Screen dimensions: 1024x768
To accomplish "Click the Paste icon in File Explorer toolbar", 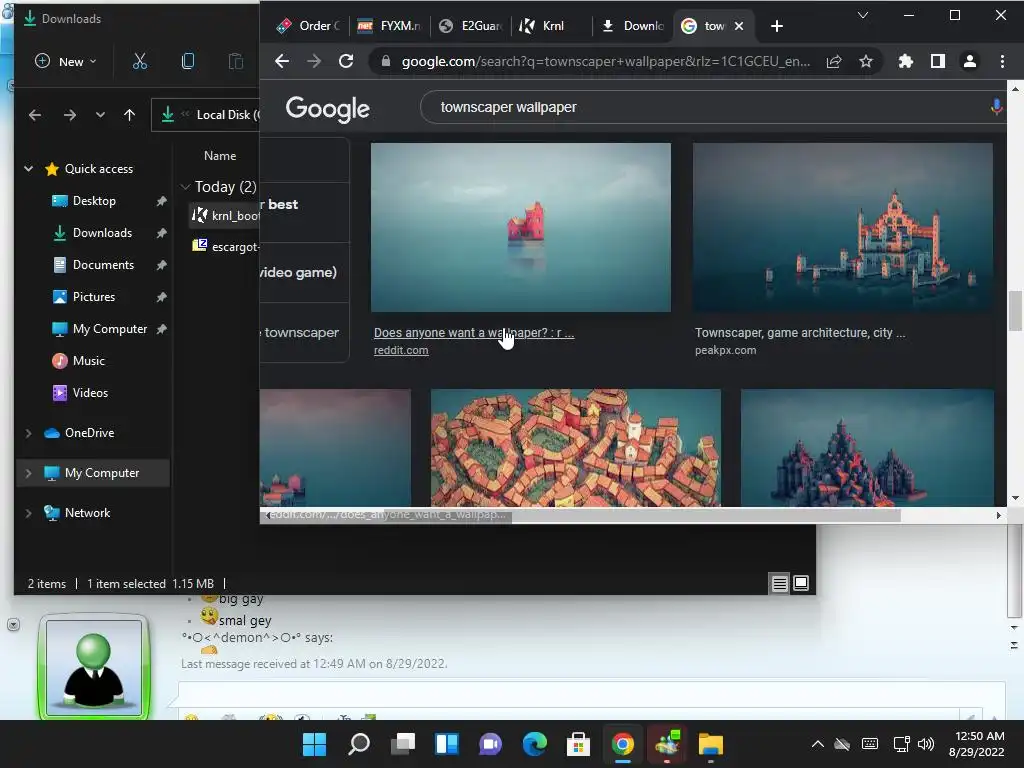I will (235, 61).
